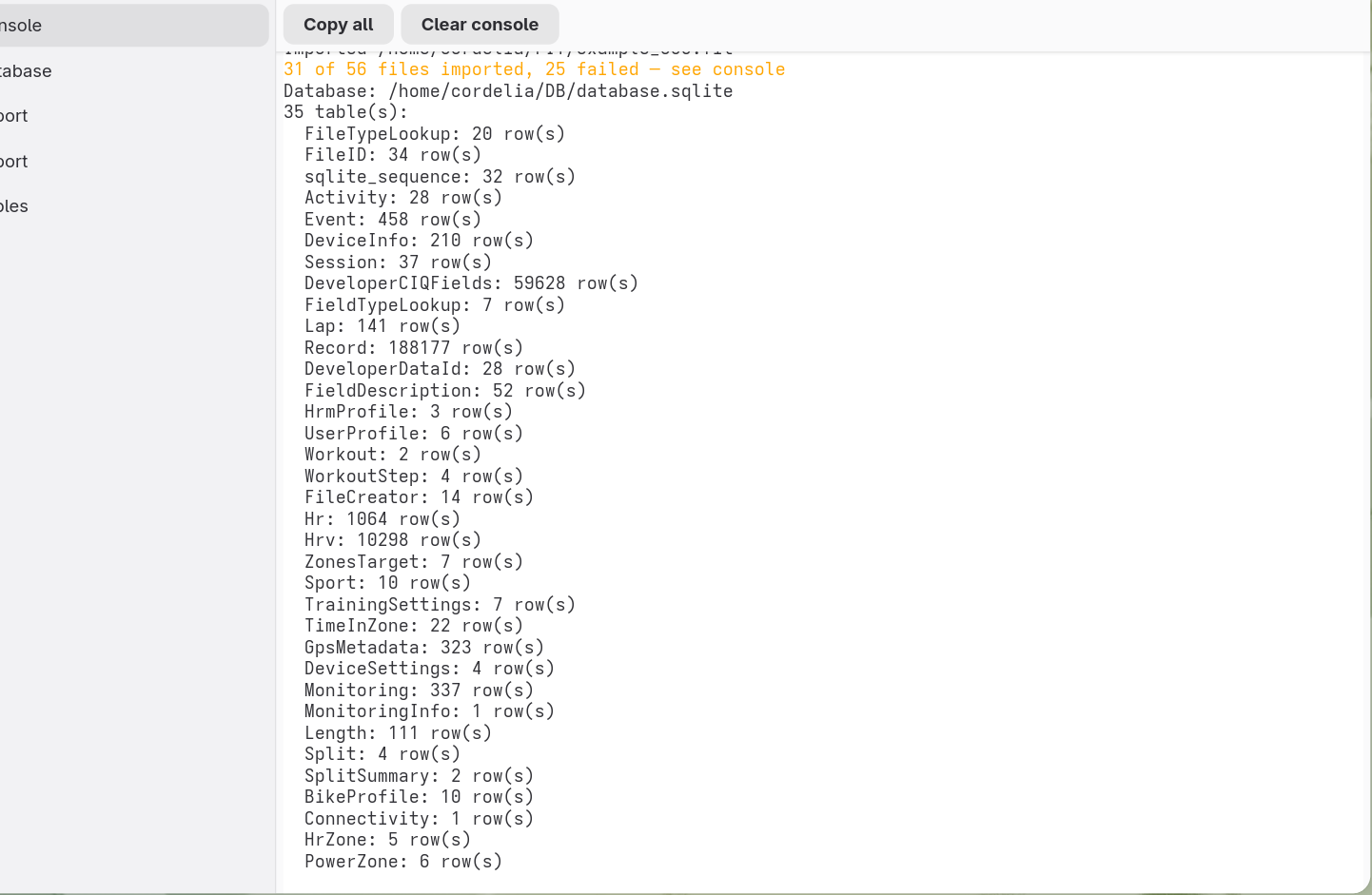The image size is (1372, 895).
Task: Click the '35 table(s):' line
Action: pyautogui.click(x=345, y=112)
